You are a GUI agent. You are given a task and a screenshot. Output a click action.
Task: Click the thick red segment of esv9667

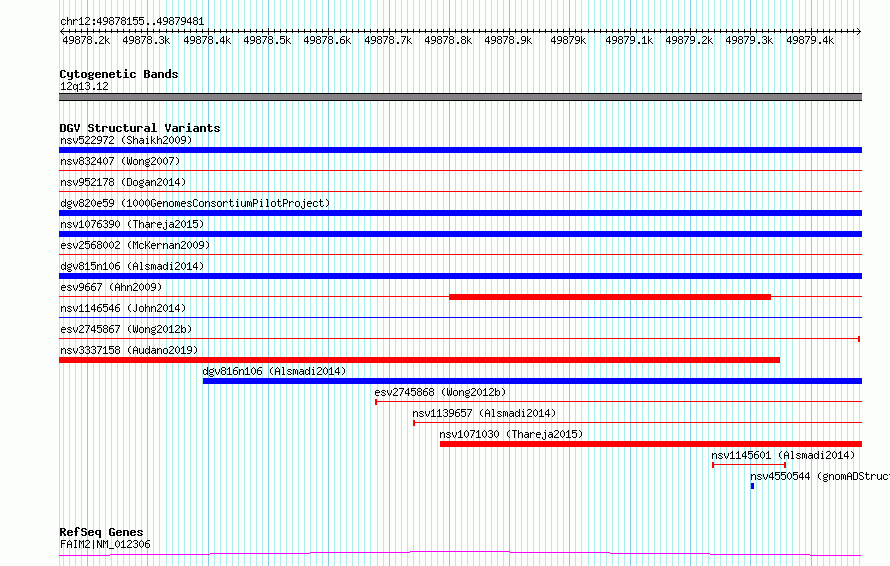coord(610,297)
